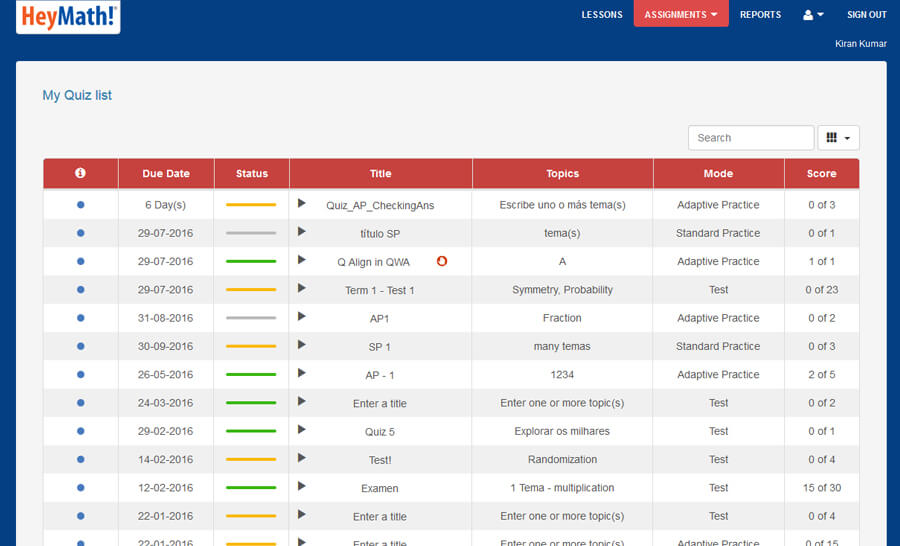The height and width of the screenshot is (546, 900).
Task: Open the column grid view dropdown
Action: click(838, 138)
